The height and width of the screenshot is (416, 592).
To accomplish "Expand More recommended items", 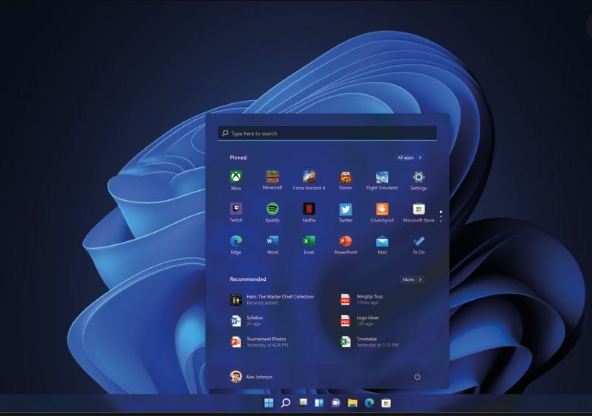I will (x=412, y=279).
